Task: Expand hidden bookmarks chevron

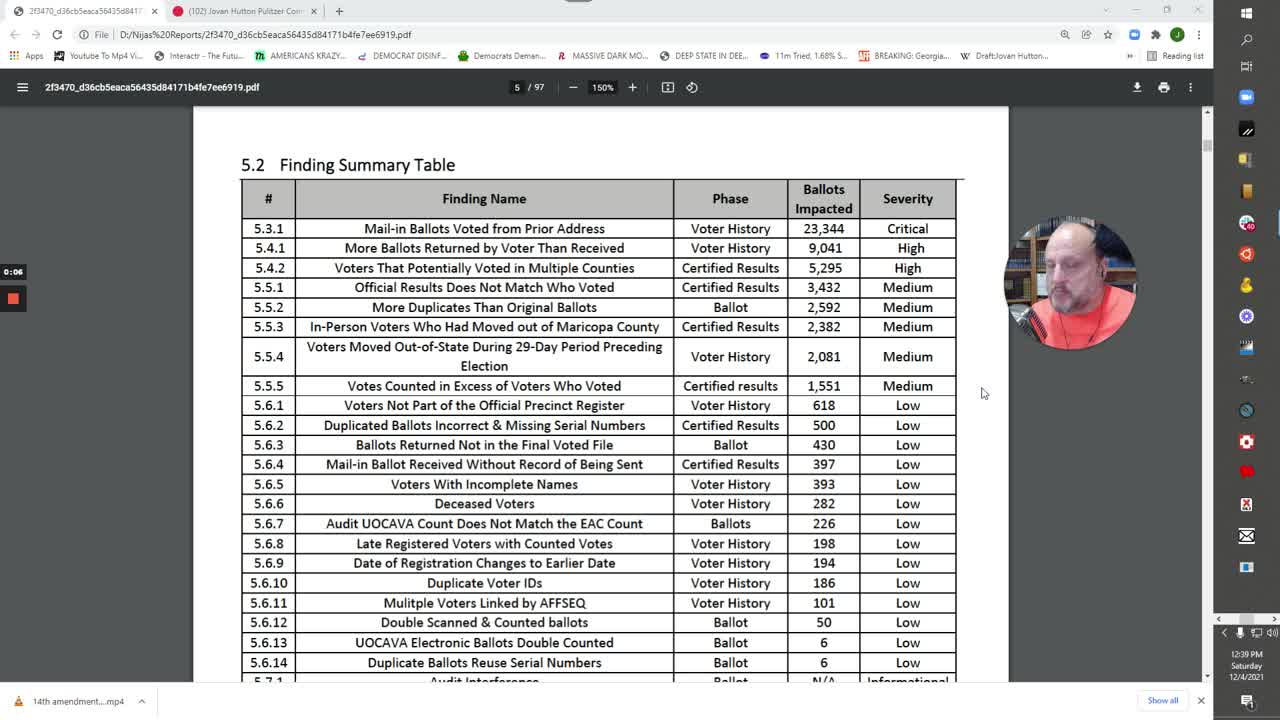Action: click(1130, 56)
